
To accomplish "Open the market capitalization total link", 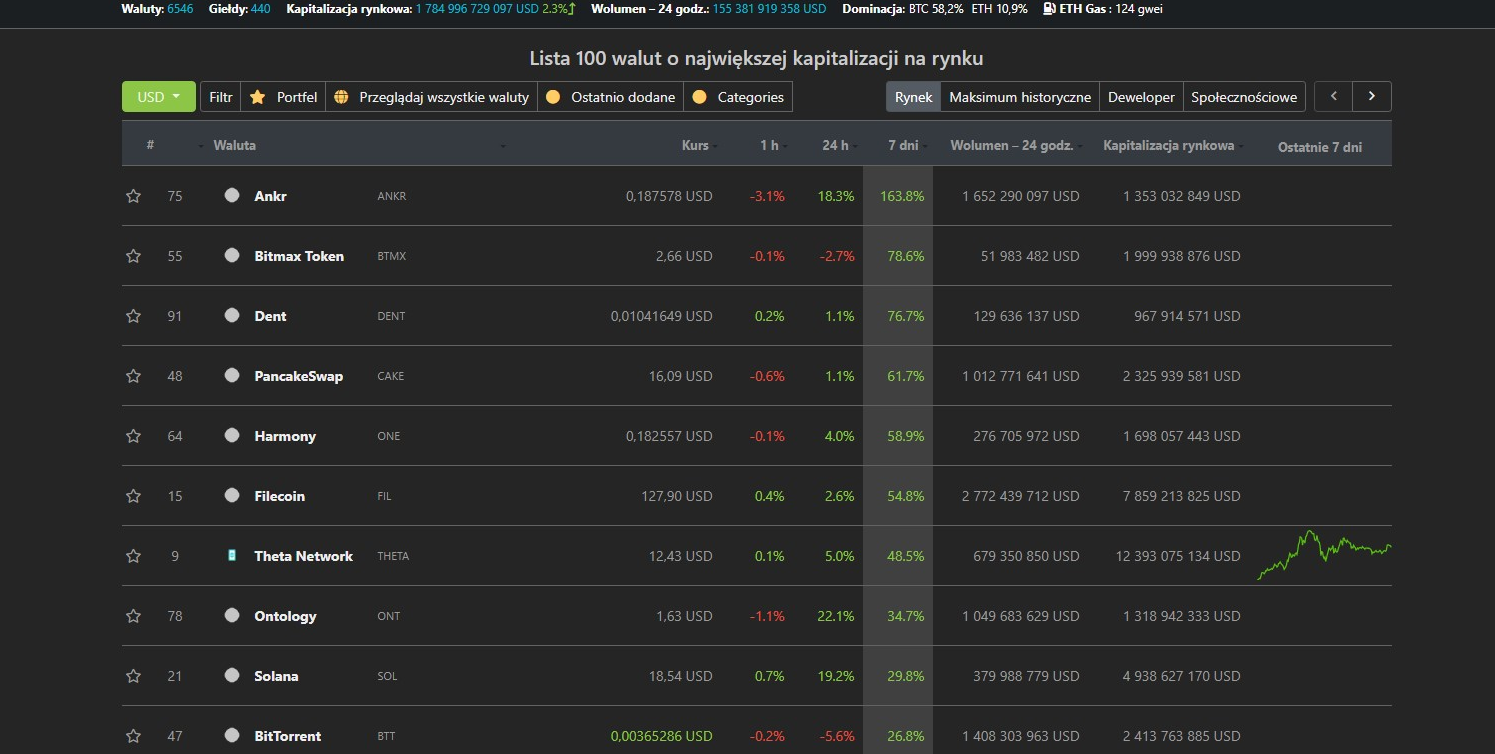I will [x=477, y=9].
